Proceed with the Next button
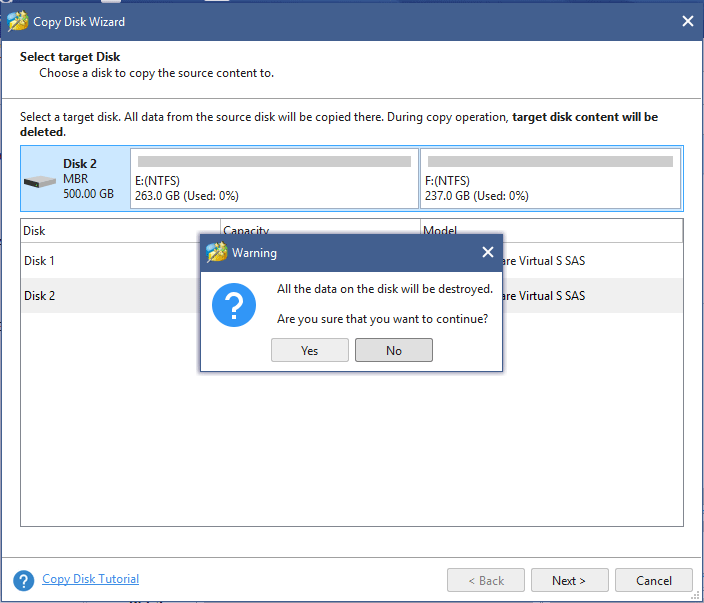The image size is (704, 603). [x=569, y=580]
